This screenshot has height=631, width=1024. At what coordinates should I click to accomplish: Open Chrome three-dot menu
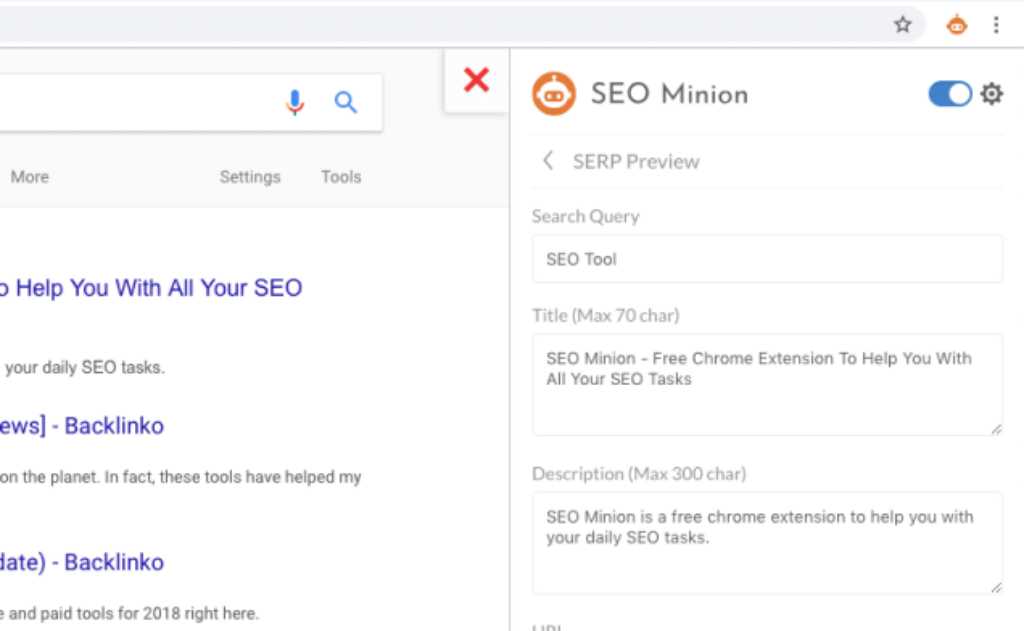[996, 25]
